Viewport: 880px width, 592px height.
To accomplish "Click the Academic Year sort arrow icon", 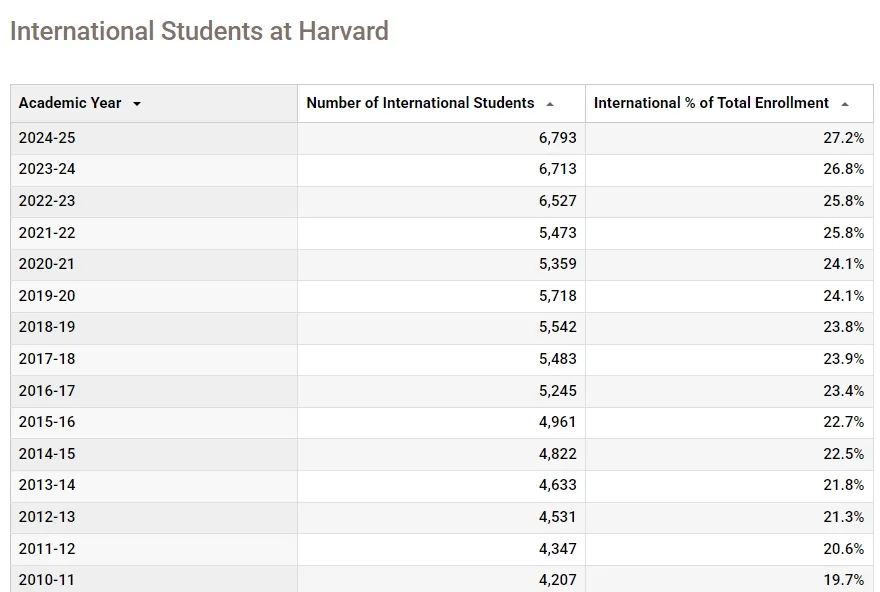I will pyautogui.click(x=136, y=104).
